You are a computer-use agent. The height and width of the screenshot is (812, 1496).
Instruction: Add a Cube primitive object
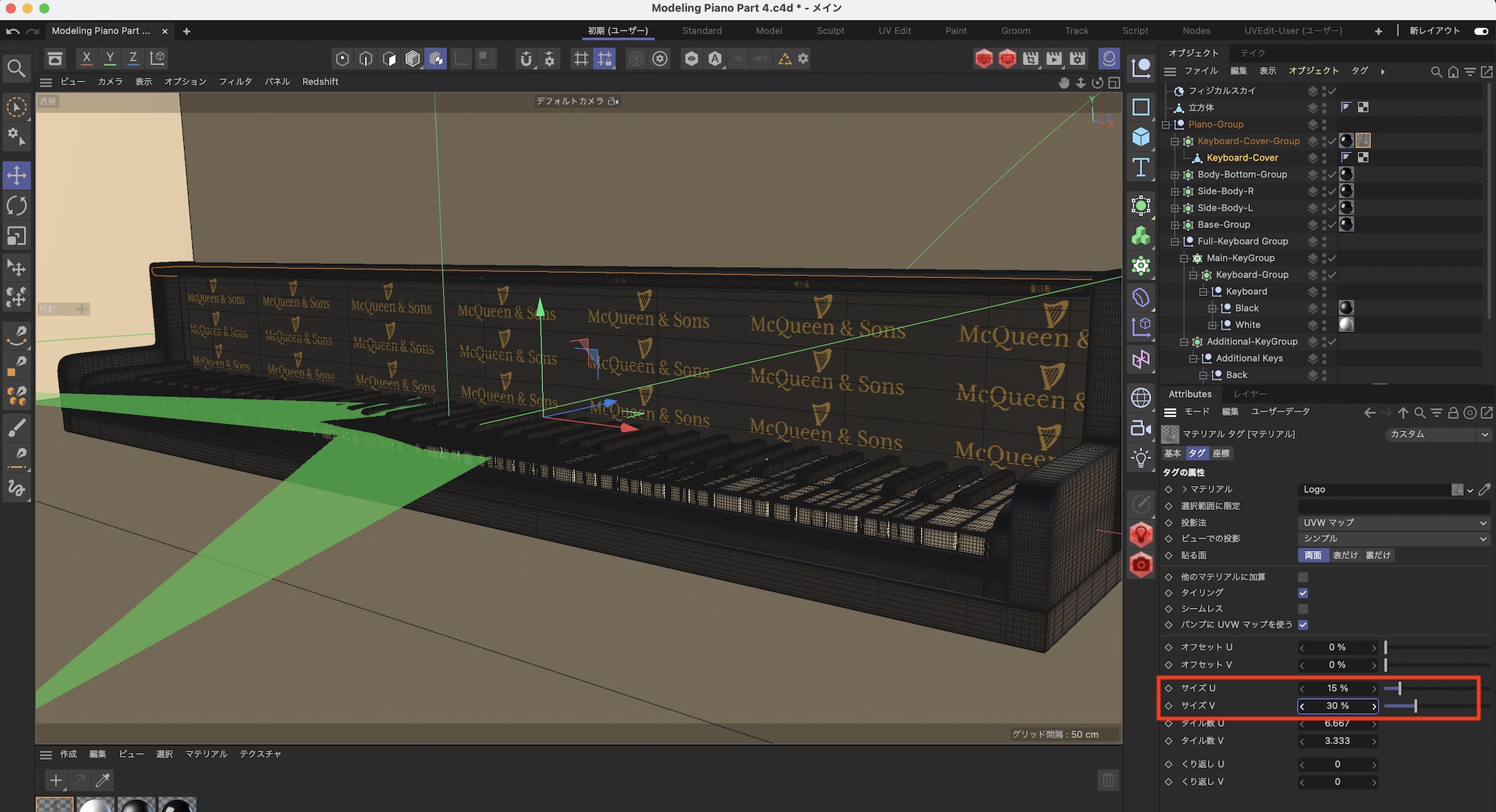click(1141, 137)
